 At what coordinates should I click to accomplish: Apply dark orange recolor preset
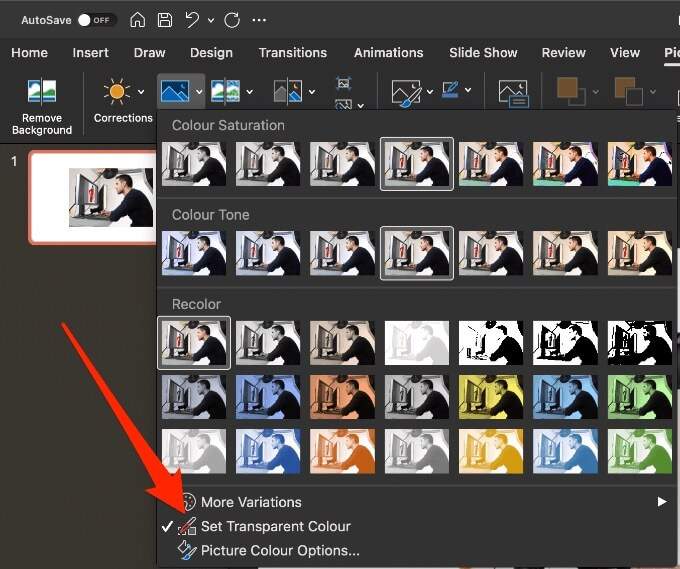click(343, 397)
